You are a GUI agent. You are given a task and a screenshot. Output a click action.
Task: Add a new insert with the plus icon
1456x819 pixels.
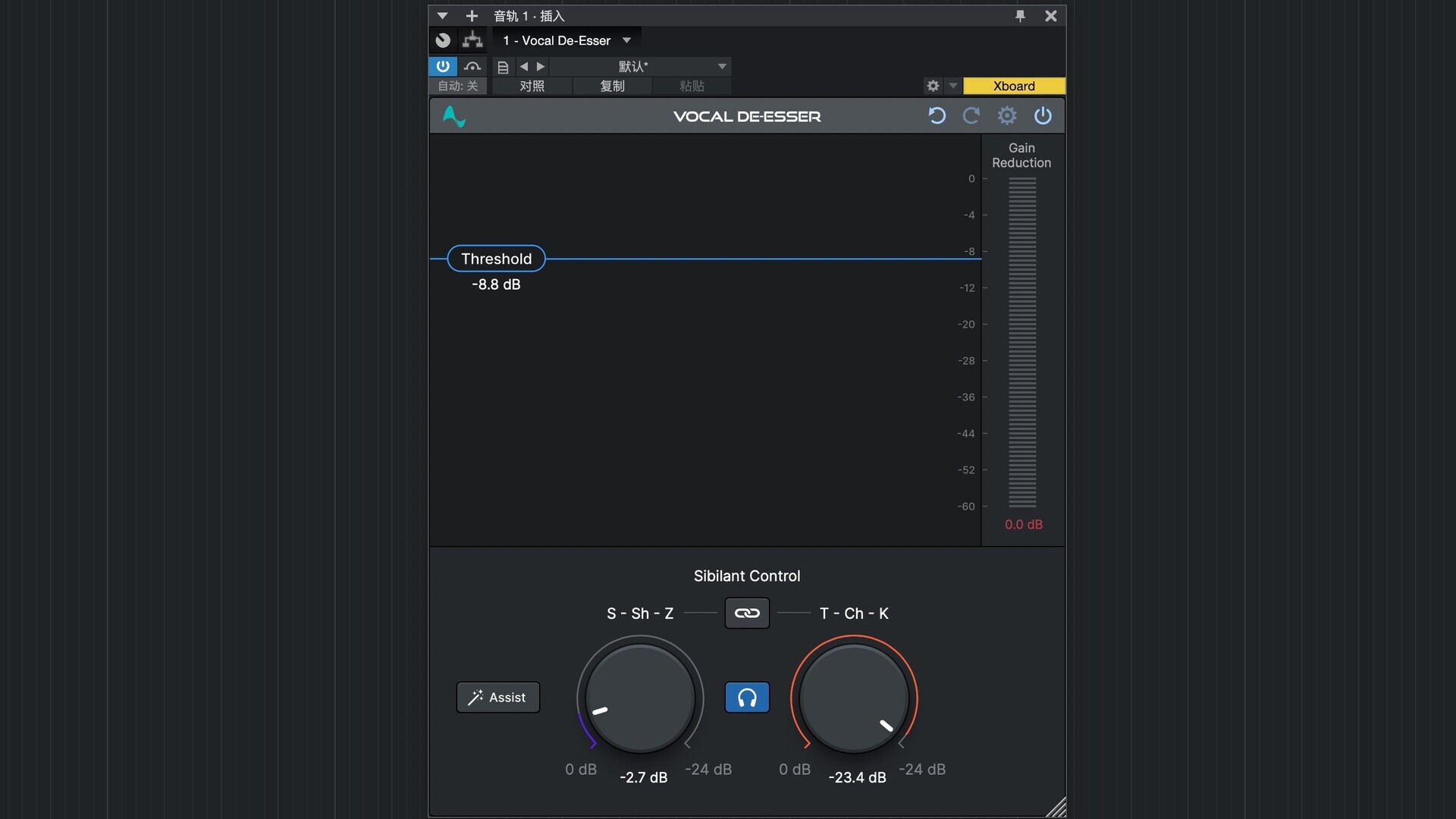point(472,16)
